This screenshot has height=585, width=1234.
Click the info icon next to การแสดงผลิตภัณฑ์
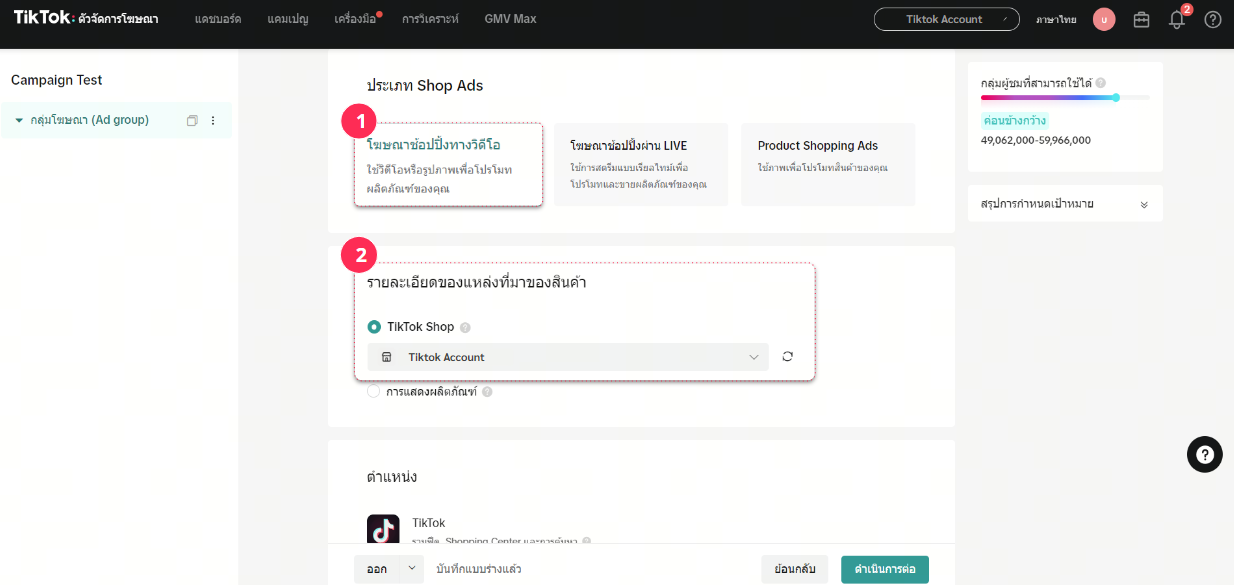(x=487, y=392)
